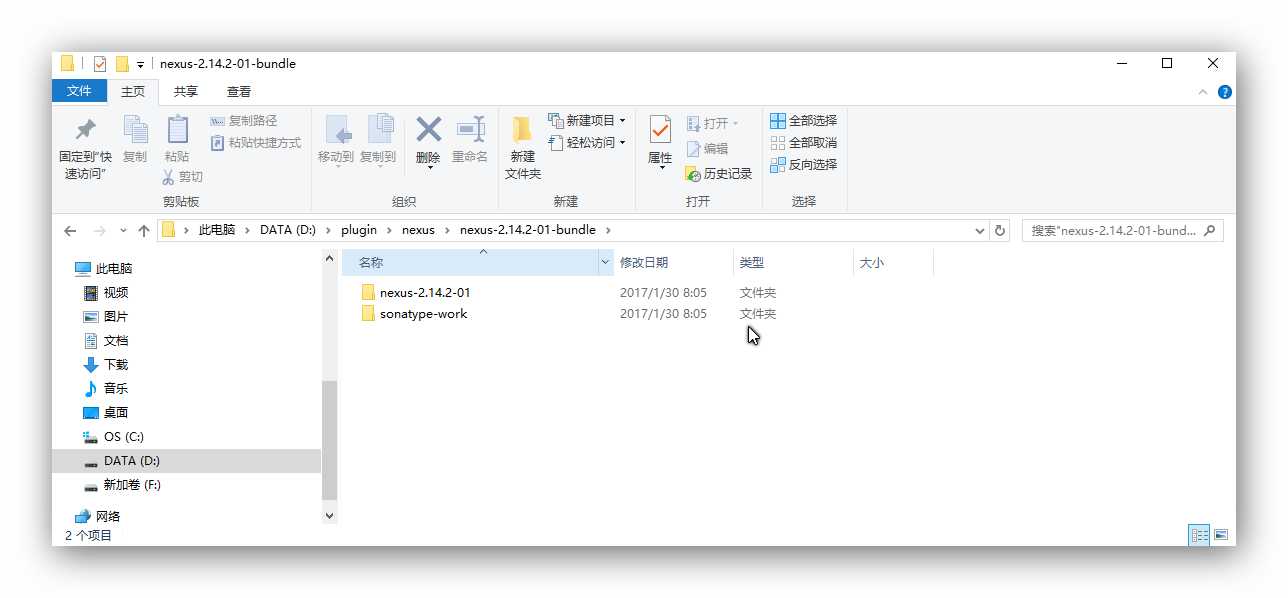1288x598 pixels.
Task: Open 下载 in navigation pane
Action: pyautogui.click(x=105, y=365)
